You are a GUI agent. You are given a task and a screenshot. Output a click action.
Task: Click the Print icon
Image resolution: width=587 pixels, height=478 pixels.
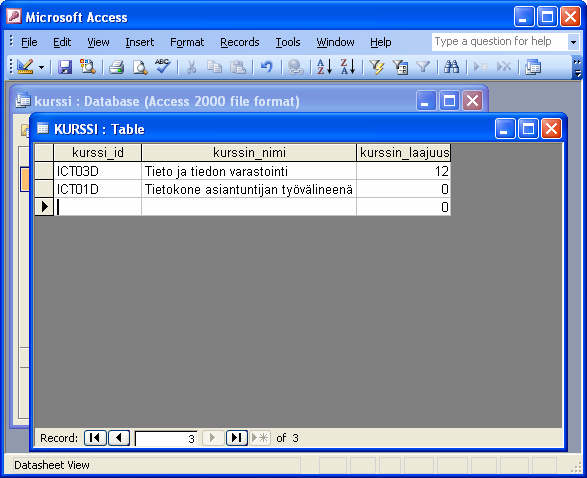(116, 67)
